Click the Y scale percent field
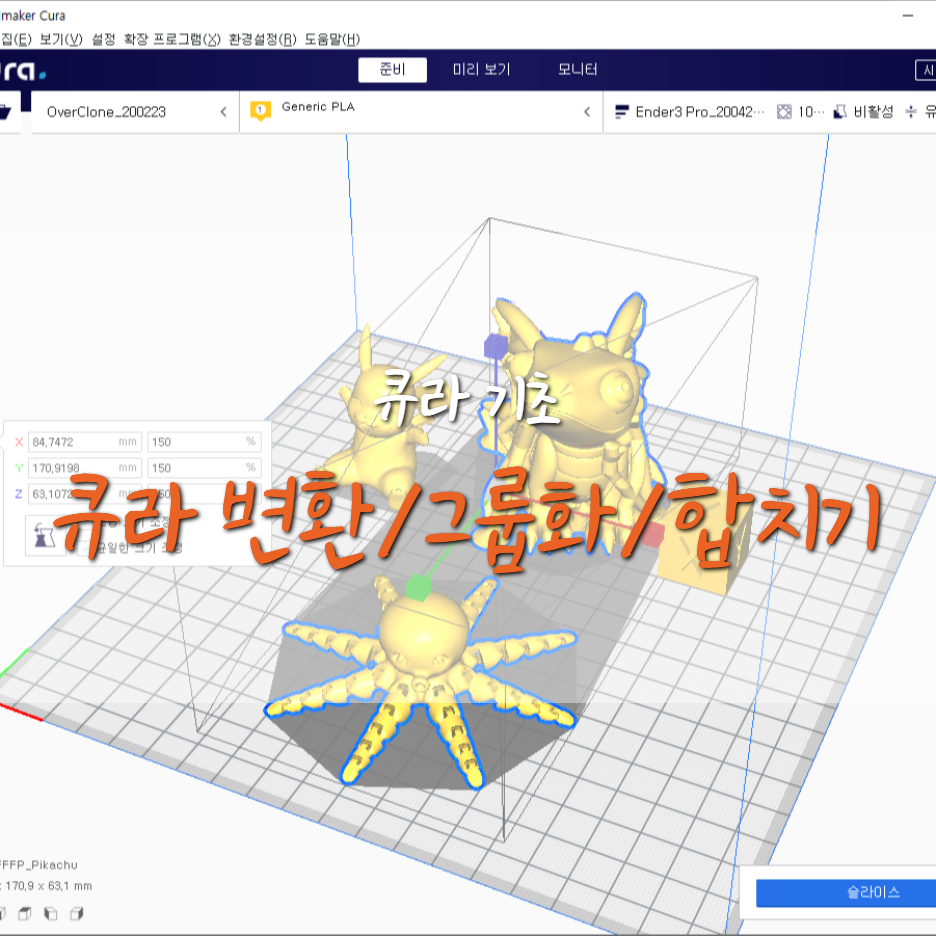This screenshot has height=936, width=936. [204, 467]
